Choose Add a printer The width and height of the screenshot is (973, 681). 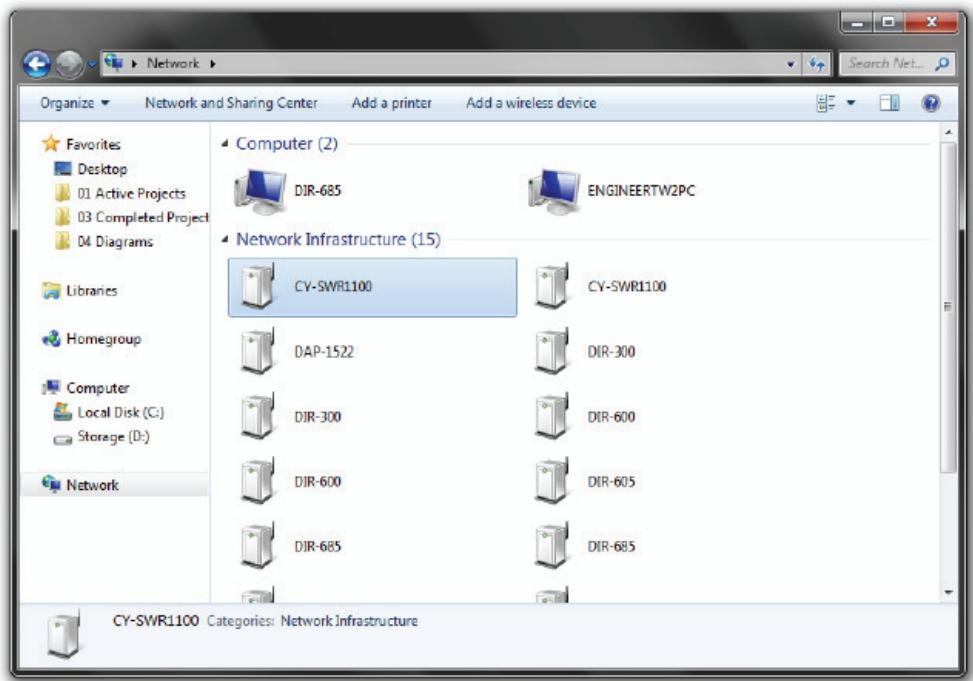click(392, 103)
